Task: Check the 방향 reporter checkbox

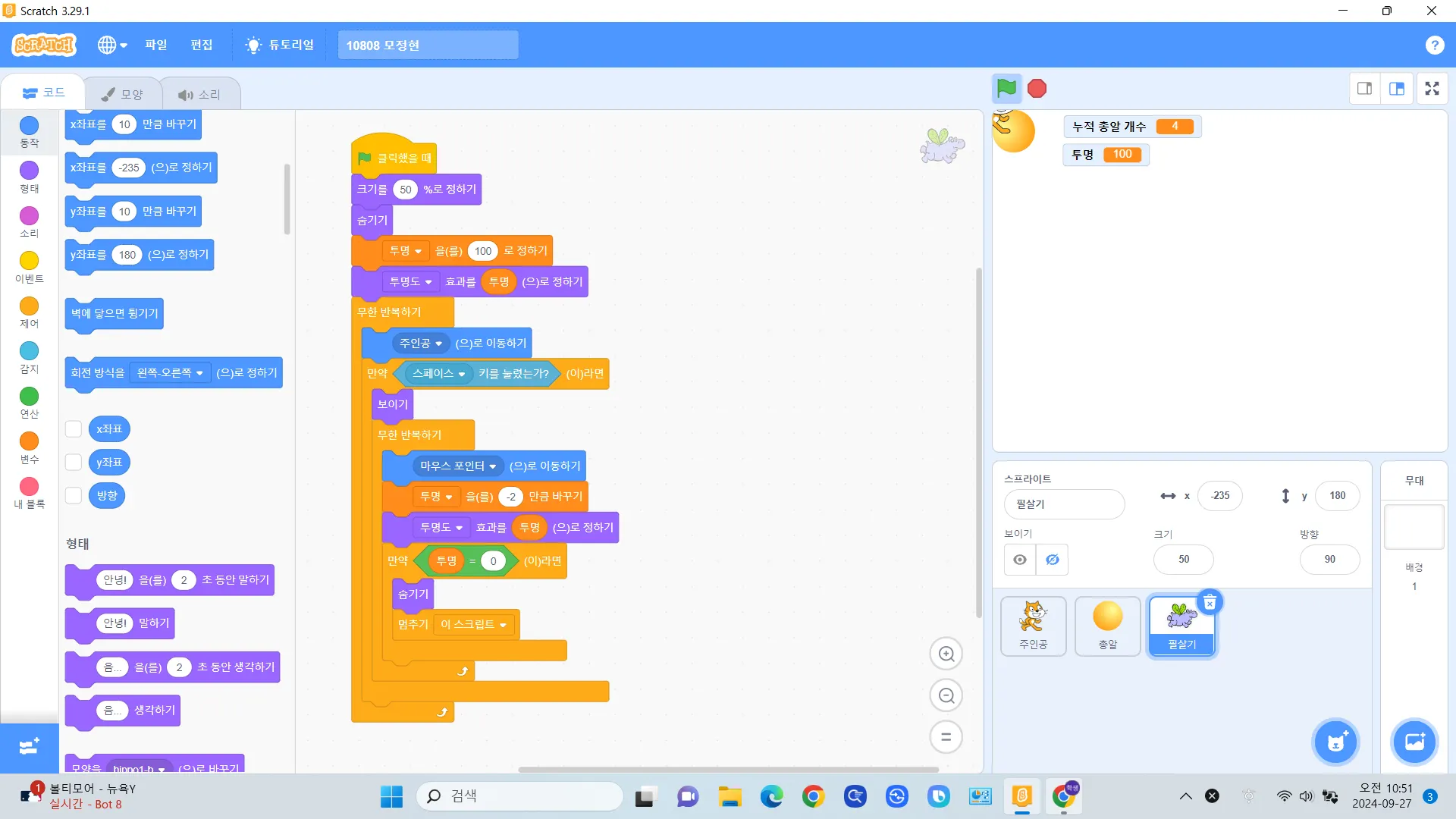Action: (74, 495)
